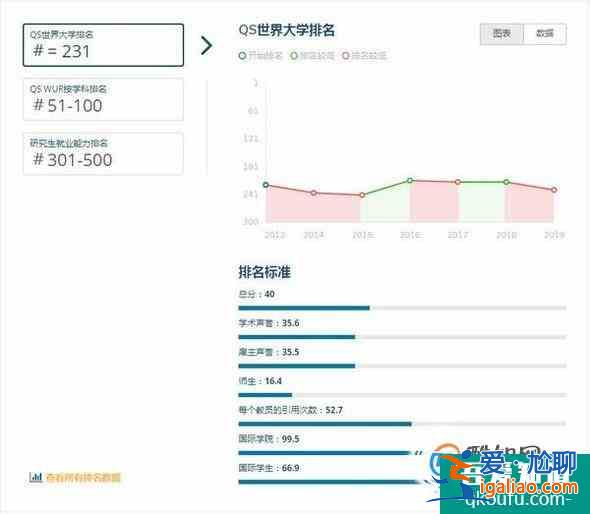Switch to the 图表 chart view tab
This screenshot has width=590, height=514.
[x=502, y=34]
